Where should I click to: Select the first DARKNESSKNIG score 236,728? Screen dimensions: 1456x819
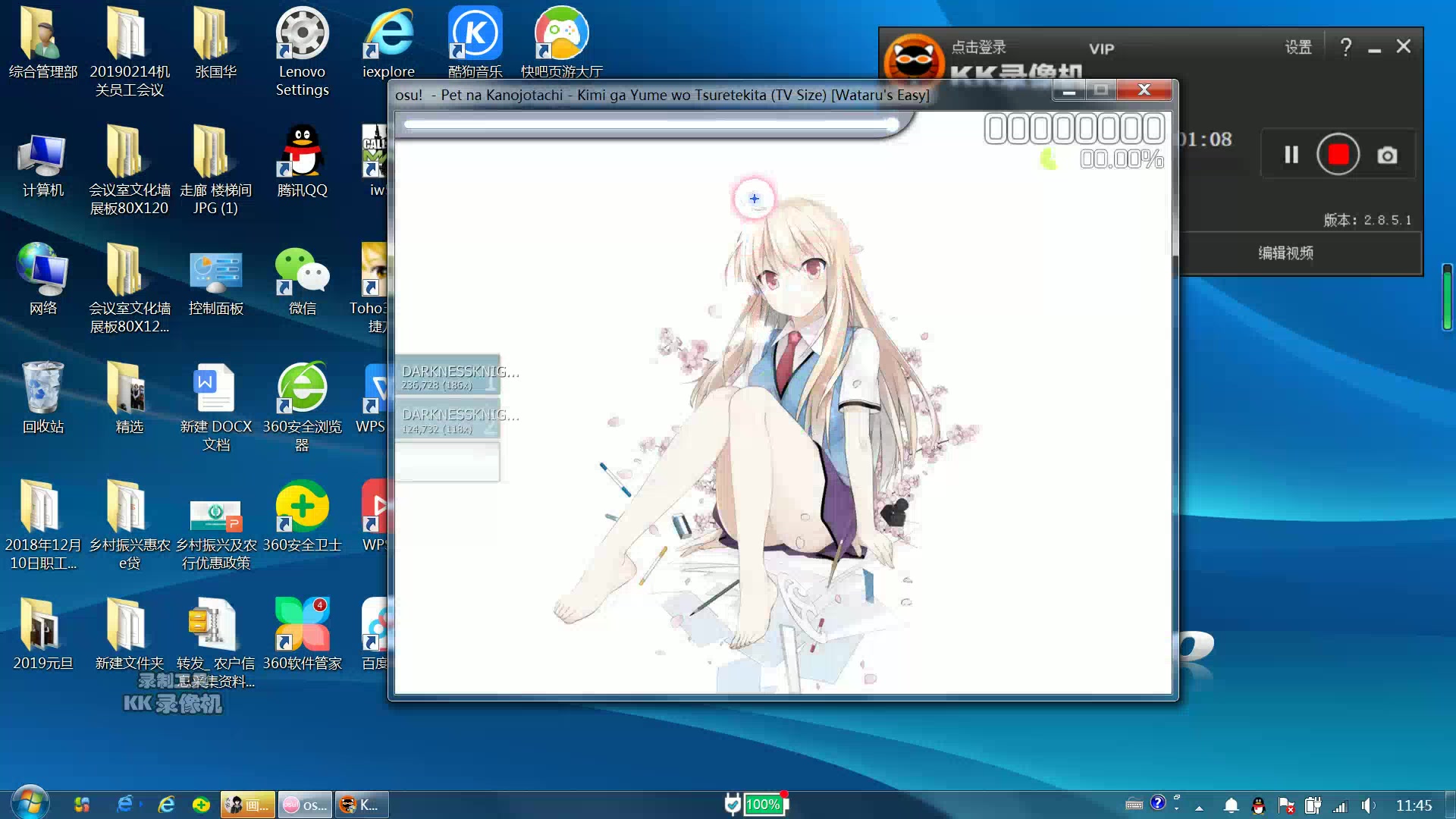[x=447, y=376]
